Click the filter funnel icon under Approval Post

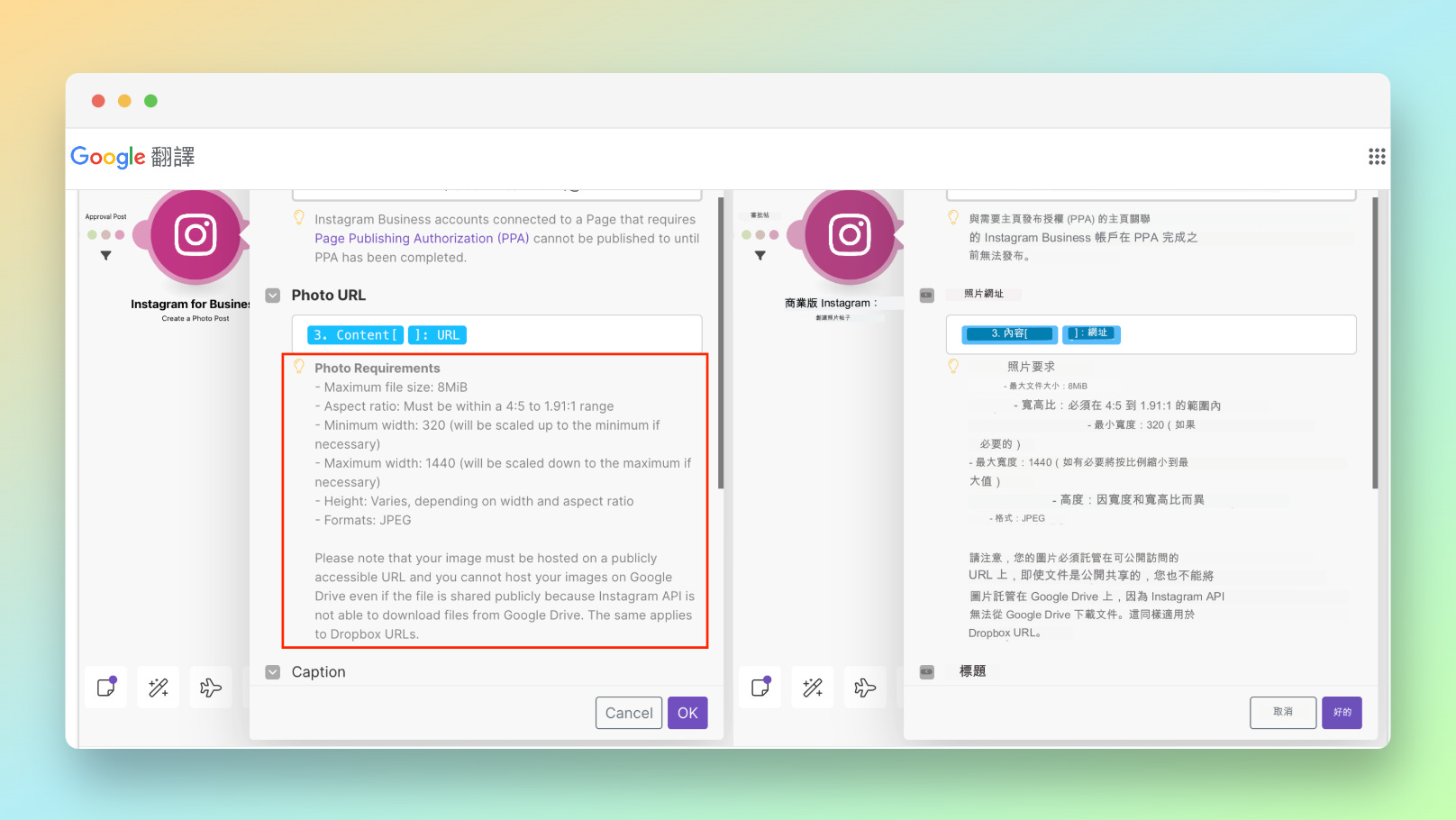click(105, 256)
